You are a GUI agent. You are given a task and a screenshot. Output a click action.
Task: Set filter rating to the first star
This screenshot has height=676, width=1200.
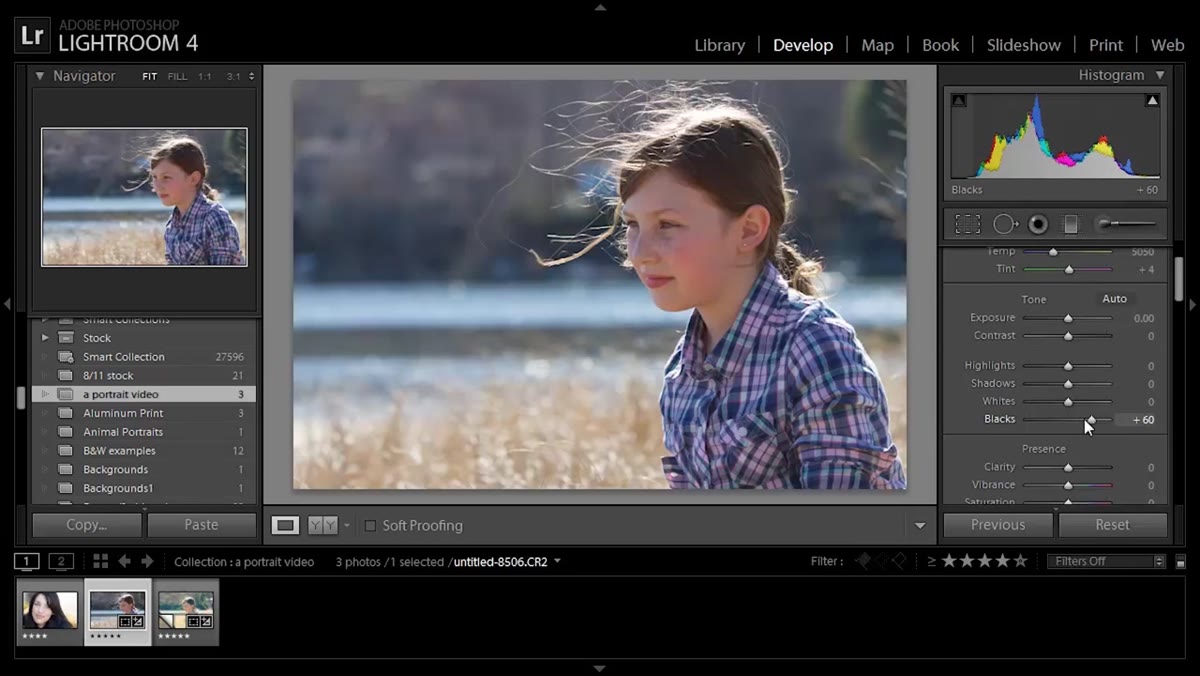pyautogui.click(x=950, y=561)
